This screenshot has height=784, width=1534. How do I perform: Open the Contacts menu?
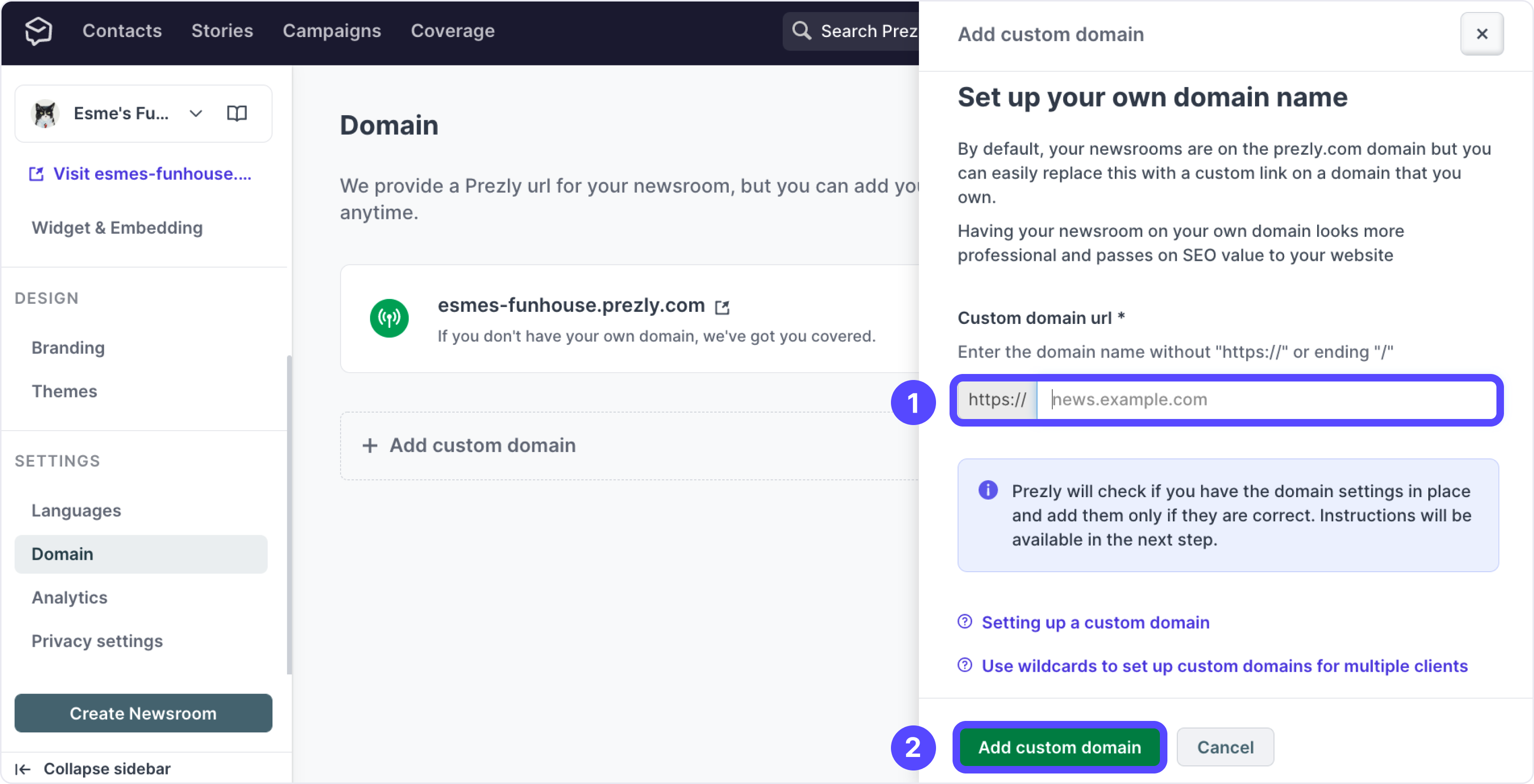click(x=122, y=31)
